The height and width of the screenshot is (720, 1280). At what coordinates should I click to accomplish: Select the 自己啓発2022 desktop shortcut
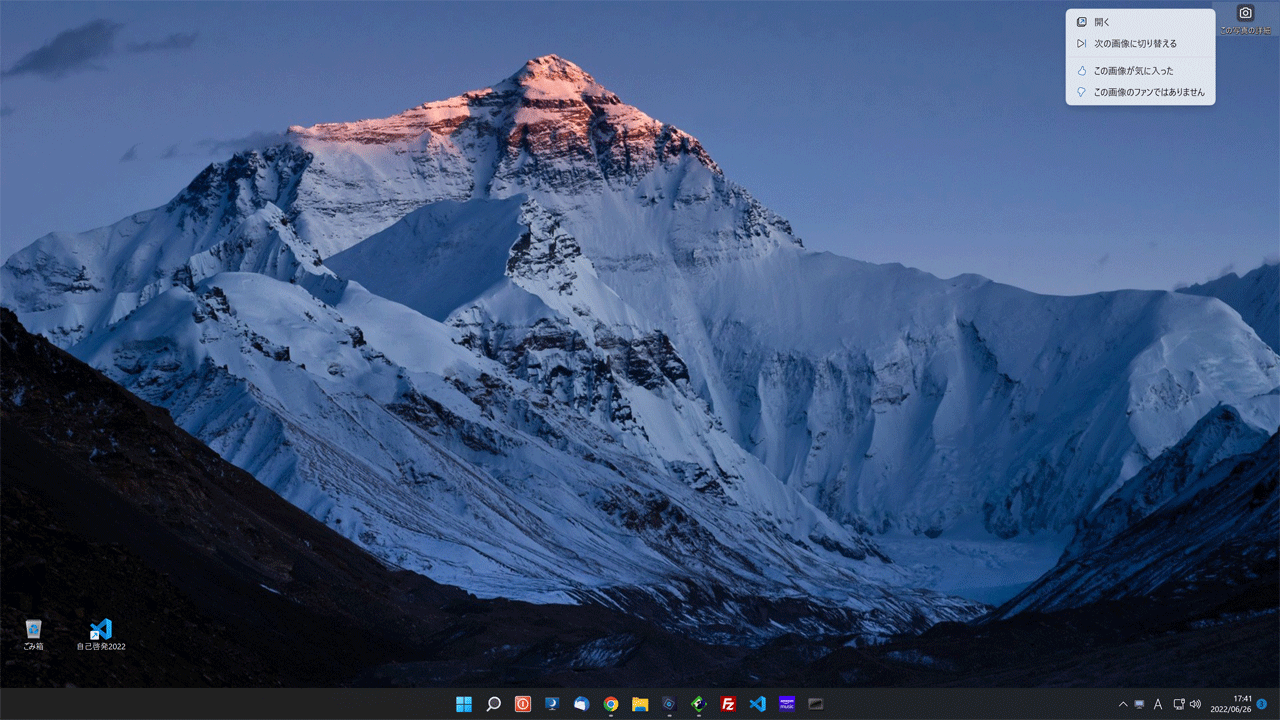click(101, 635)
